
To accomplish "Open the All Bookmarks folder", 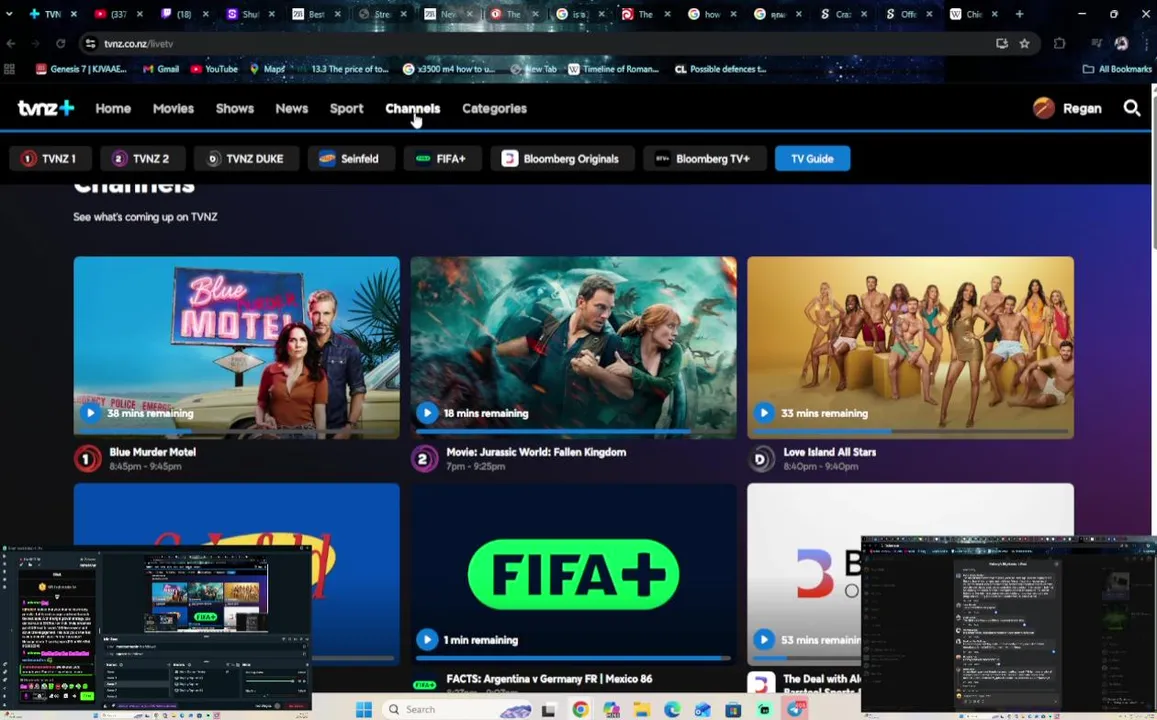I will [1117, 69].
